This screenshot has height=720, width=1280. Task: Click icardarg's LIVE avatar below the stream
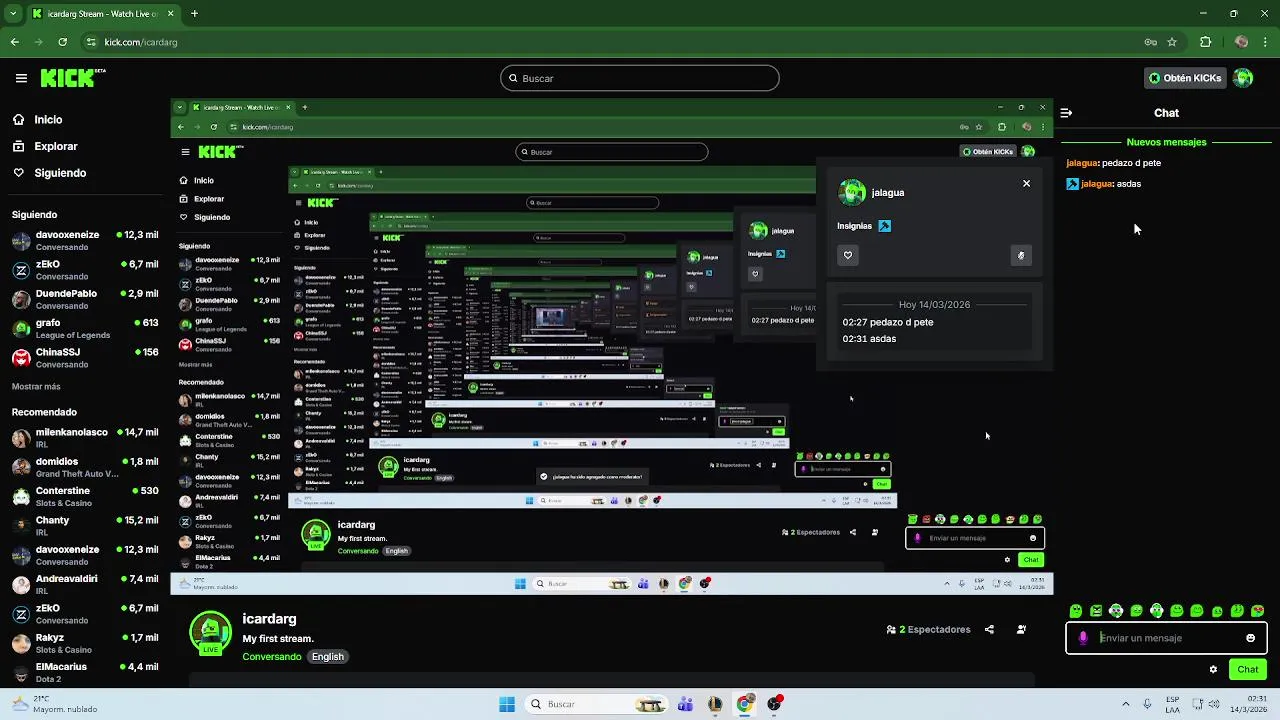click(x=210, y=633)
